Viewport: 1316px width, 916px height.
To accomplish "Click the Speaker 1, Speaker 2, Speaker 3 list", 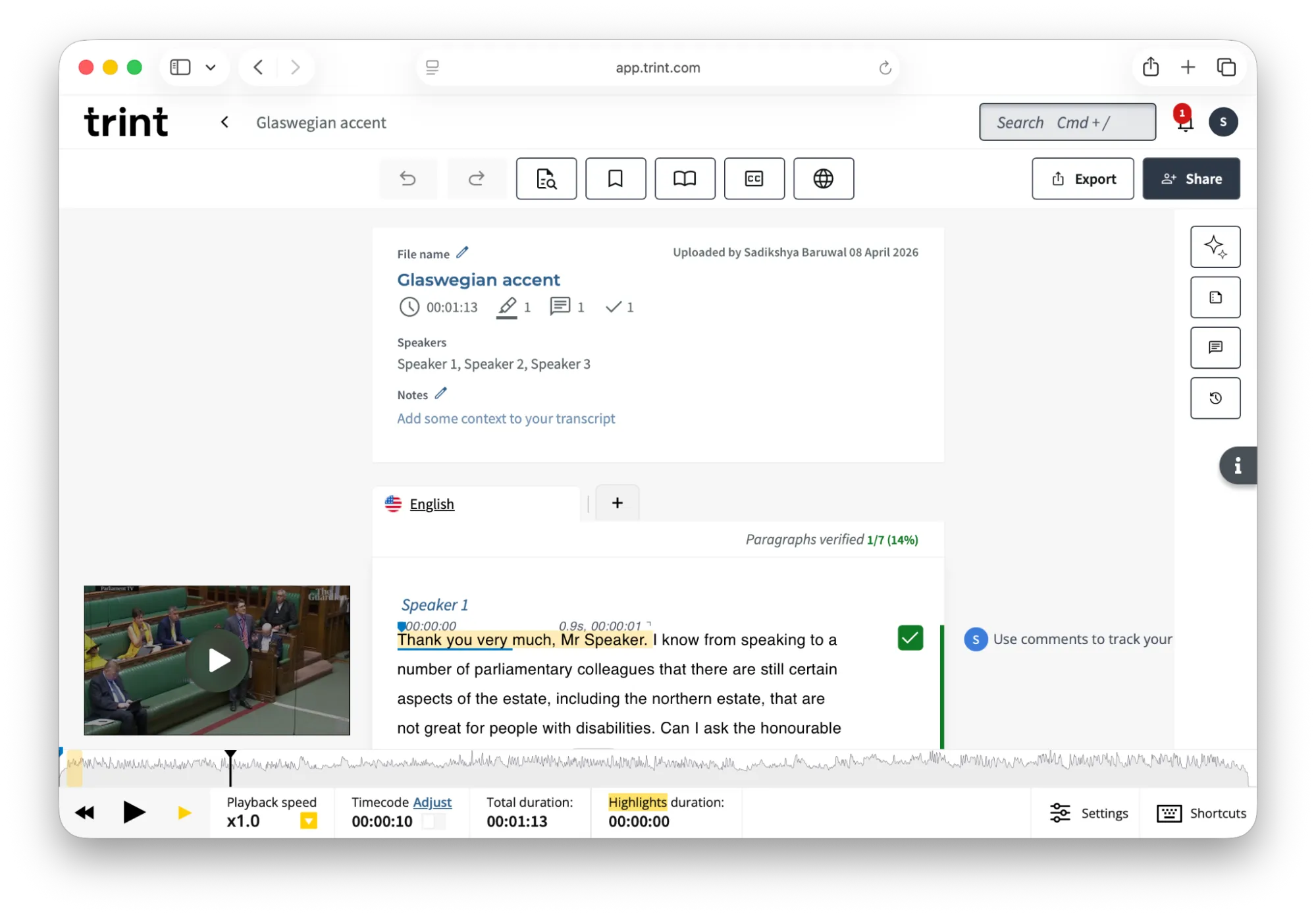I will (x=494, y=364).
